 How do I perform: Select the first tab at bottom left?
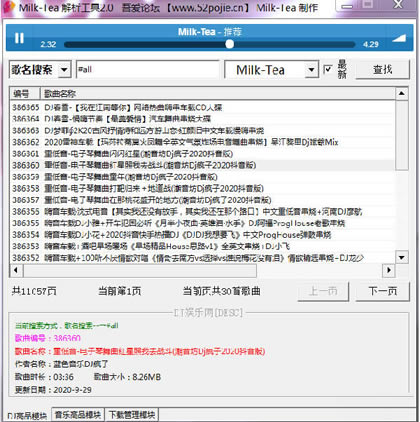[27, 415]
